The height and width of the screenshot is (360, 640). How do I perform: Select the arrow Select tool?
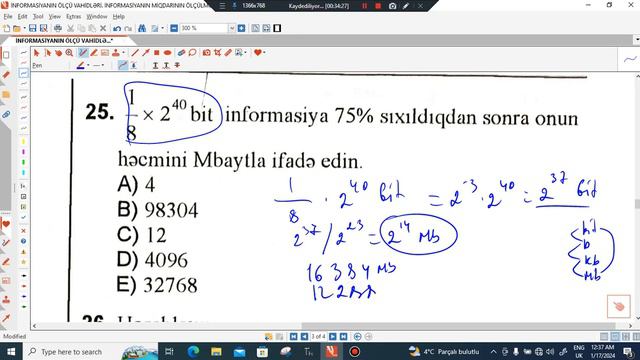(36, 53)
